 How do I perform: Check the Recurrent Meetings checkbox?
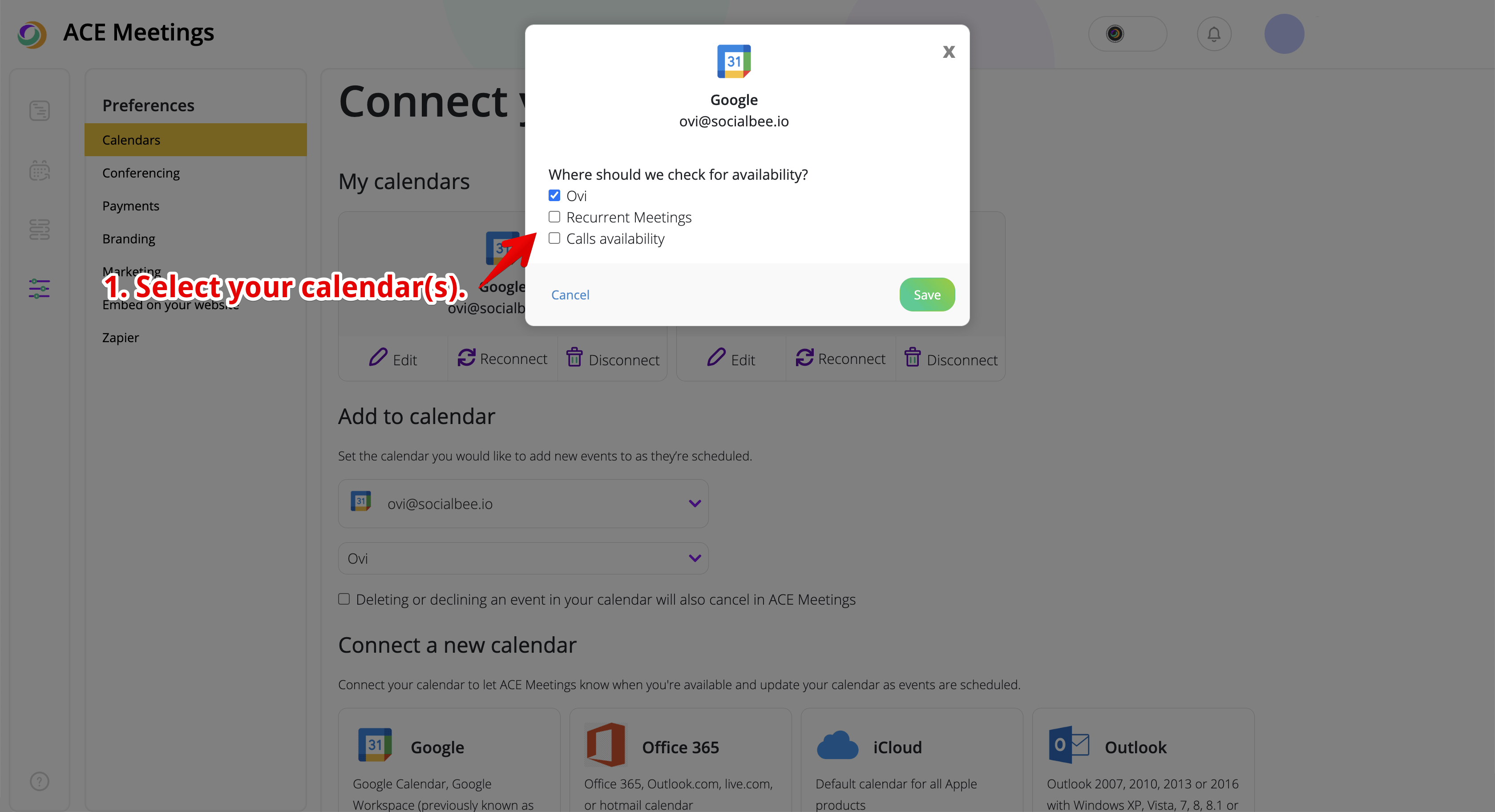(x=554, y=217)
